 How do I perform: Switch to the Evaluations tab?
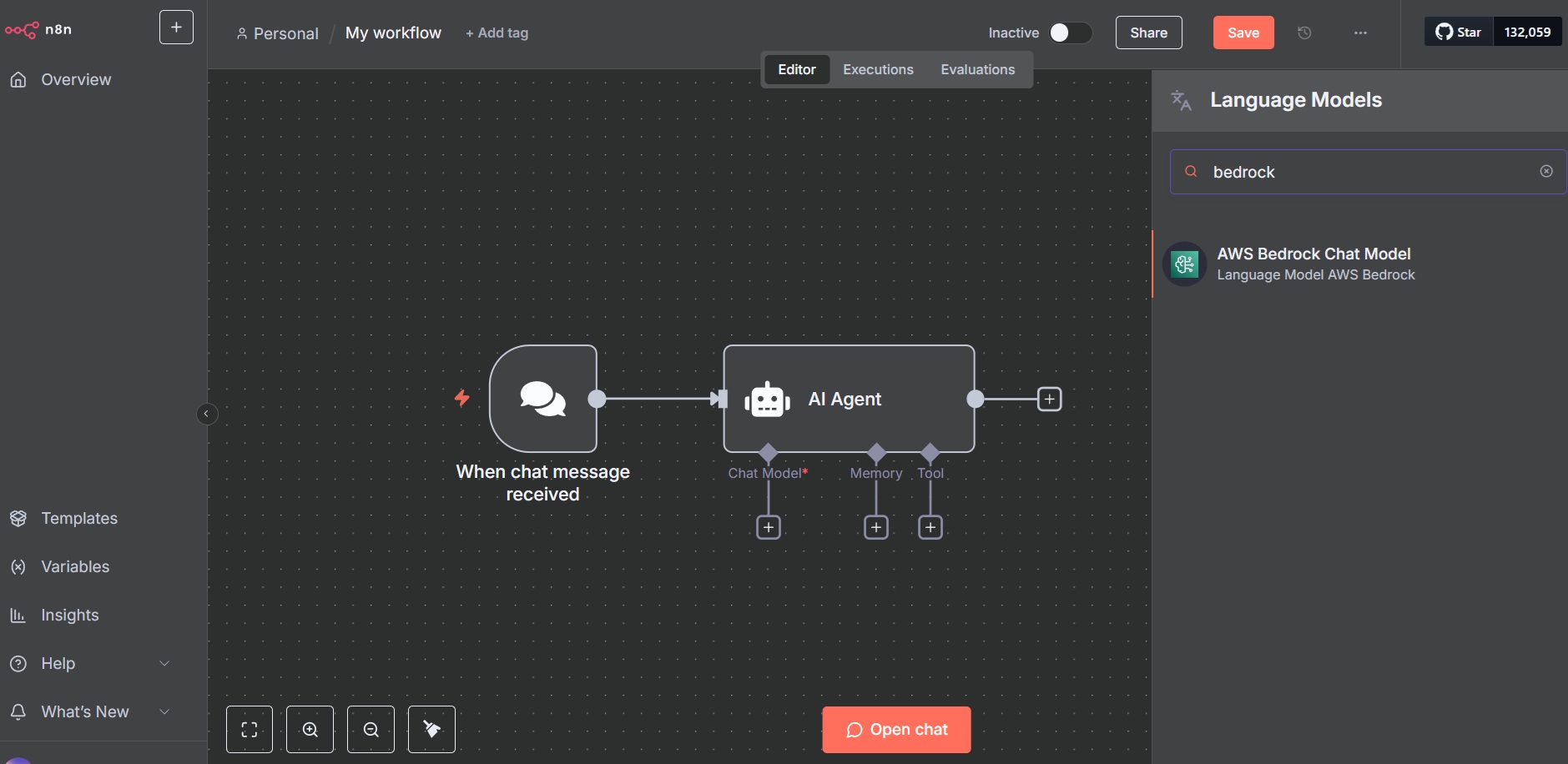point(977,69)
